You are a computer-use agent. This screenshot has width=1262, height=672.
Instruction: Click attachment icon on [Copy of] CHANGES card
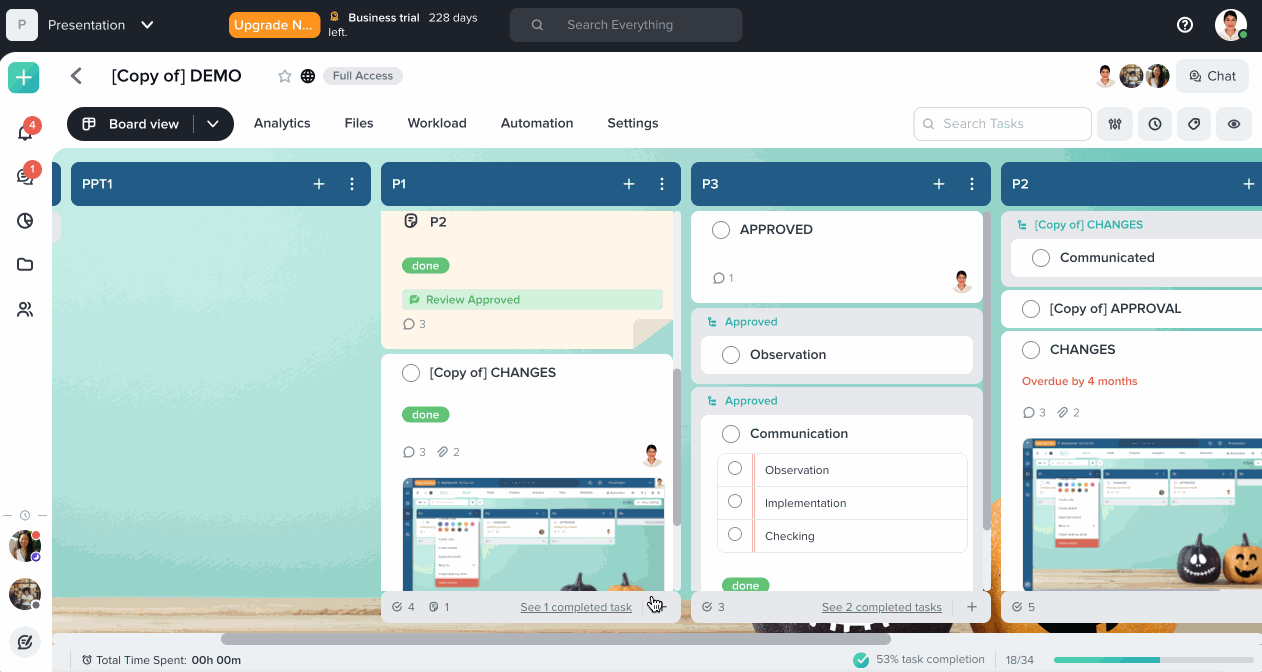click(x=442, y=452)
